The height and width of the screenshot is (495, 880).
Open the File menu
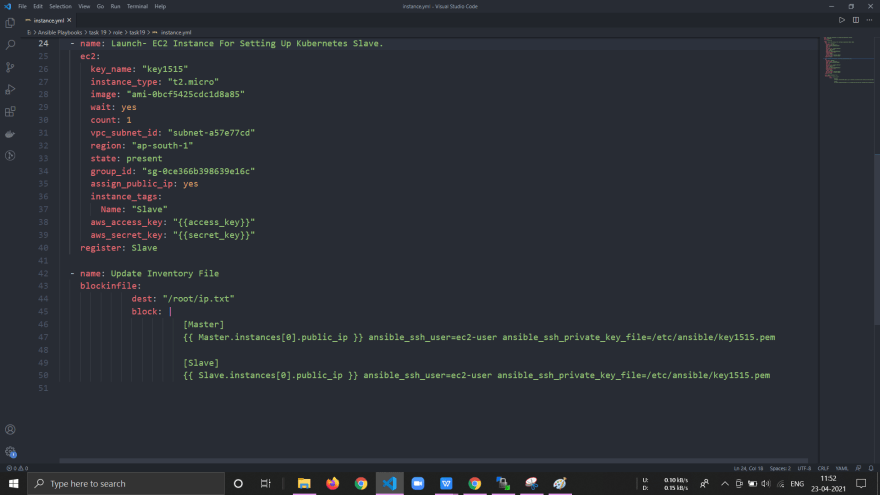(x=22, y=6)
